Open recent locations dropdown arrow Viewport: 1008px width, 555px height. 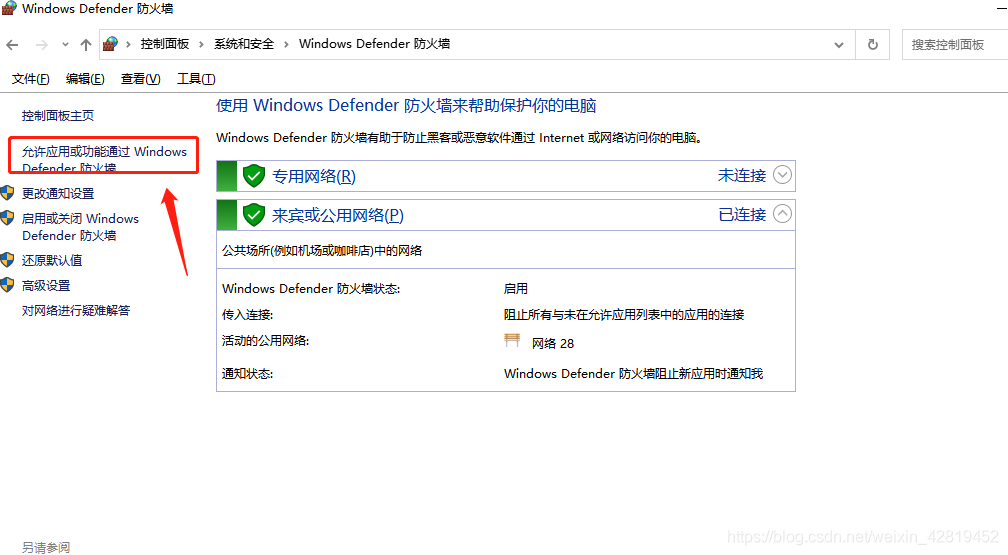[x=65, y=44]
